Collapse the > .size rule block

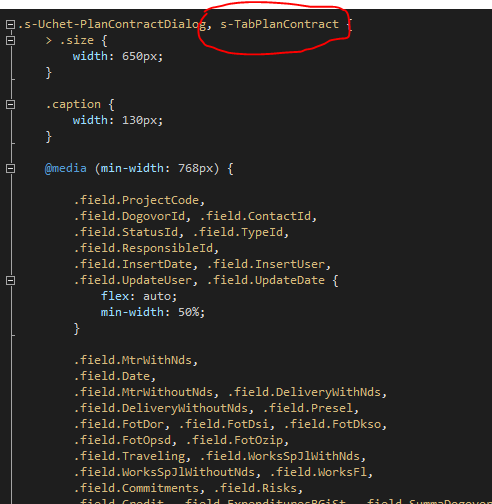[10, 40]
